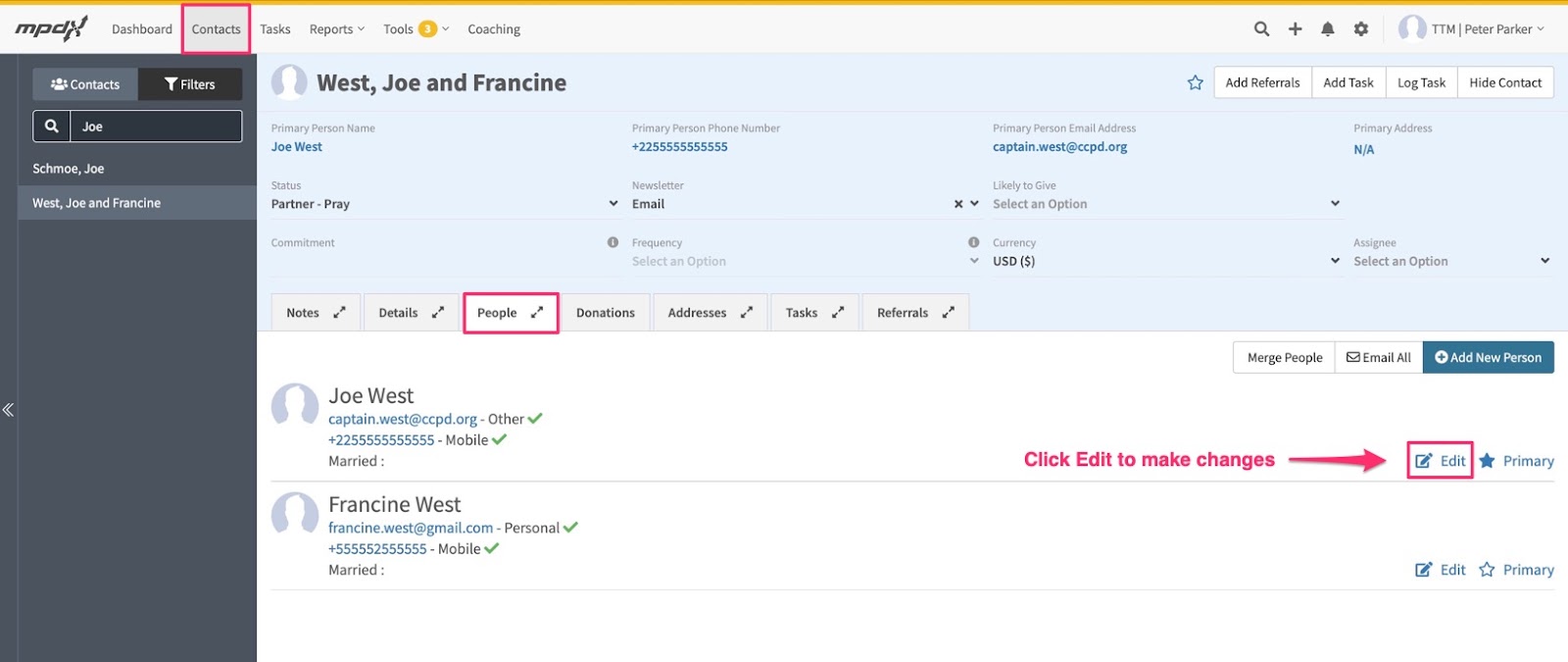Click the N/A primary address link
The image size is (1568, 662).
point(1363,150)
